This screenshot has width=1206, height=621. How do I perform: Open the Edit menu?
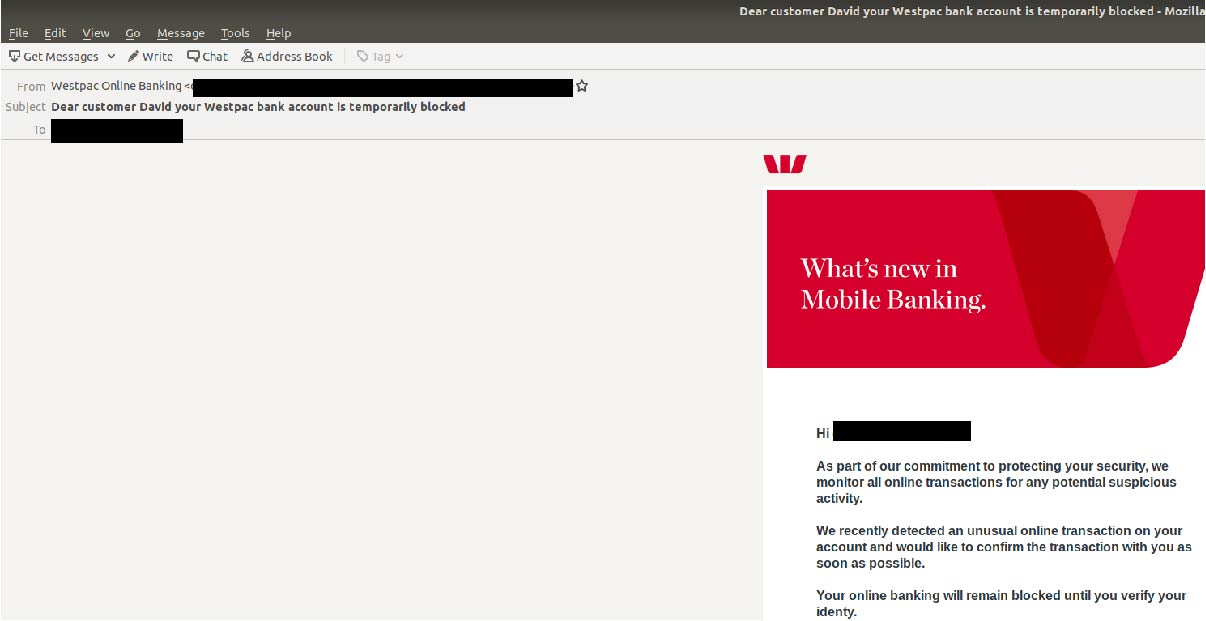point(55,33)
